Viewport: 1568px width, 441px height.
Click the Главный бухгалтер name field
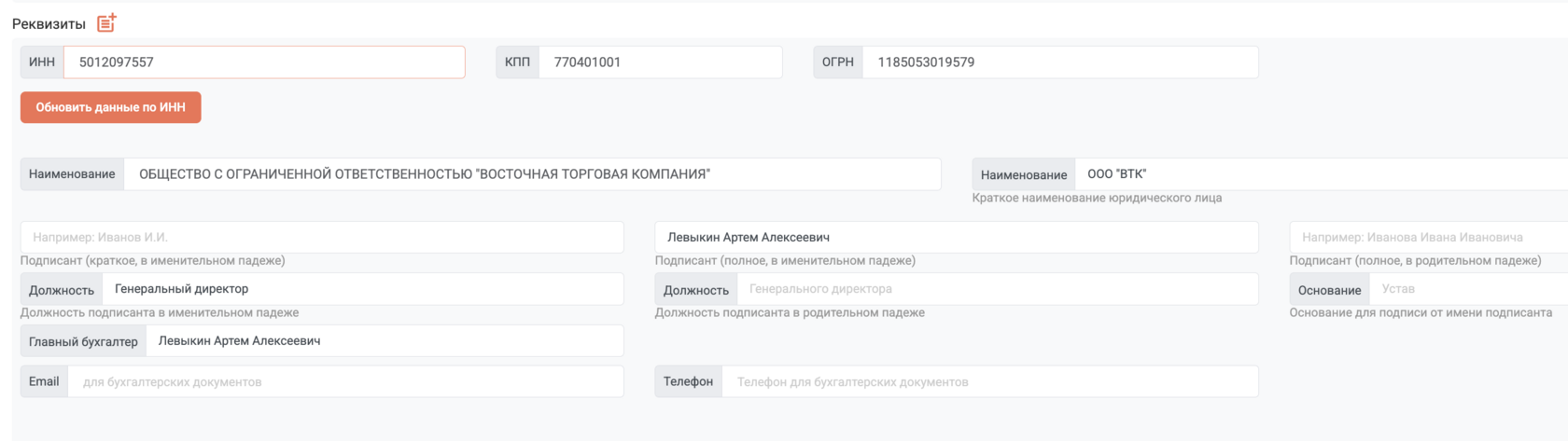385,341
